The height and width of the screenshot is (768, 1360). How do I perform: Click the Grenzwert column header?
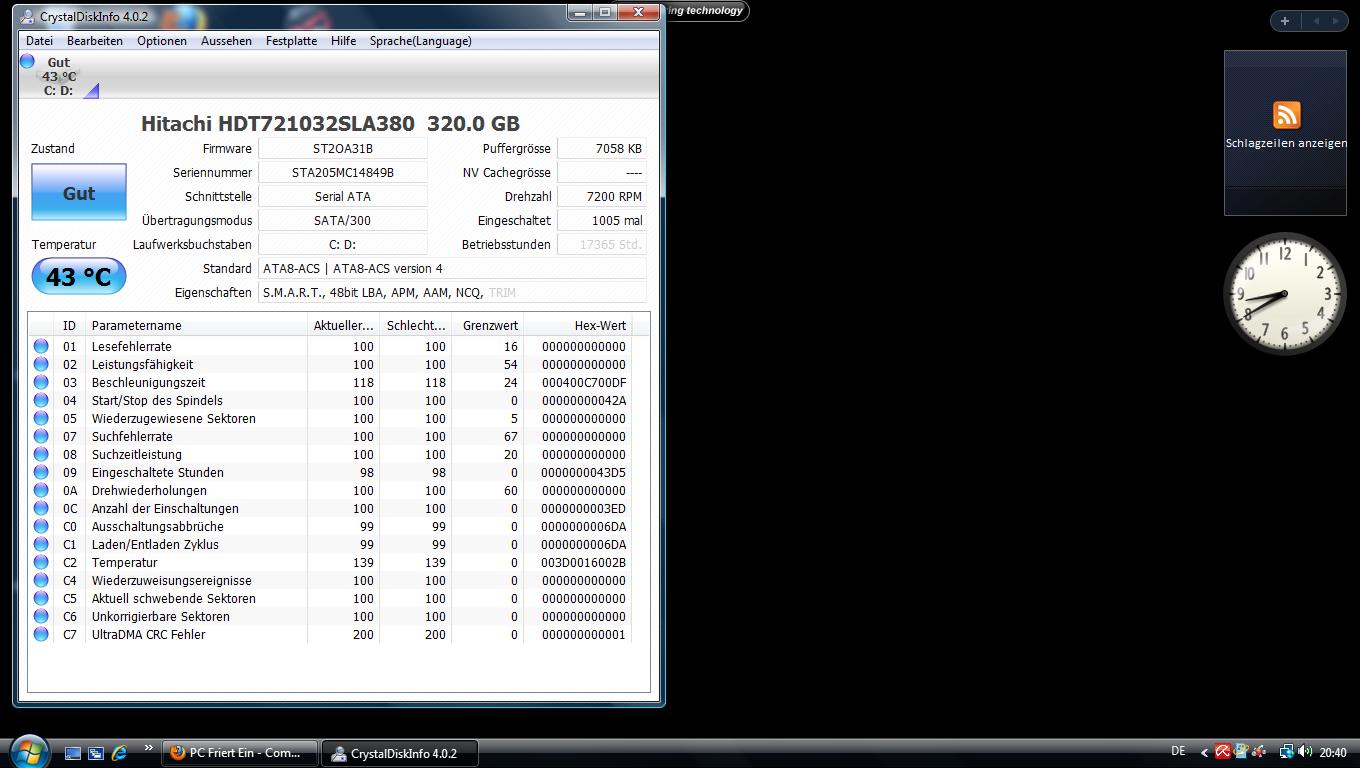(488, 325)
